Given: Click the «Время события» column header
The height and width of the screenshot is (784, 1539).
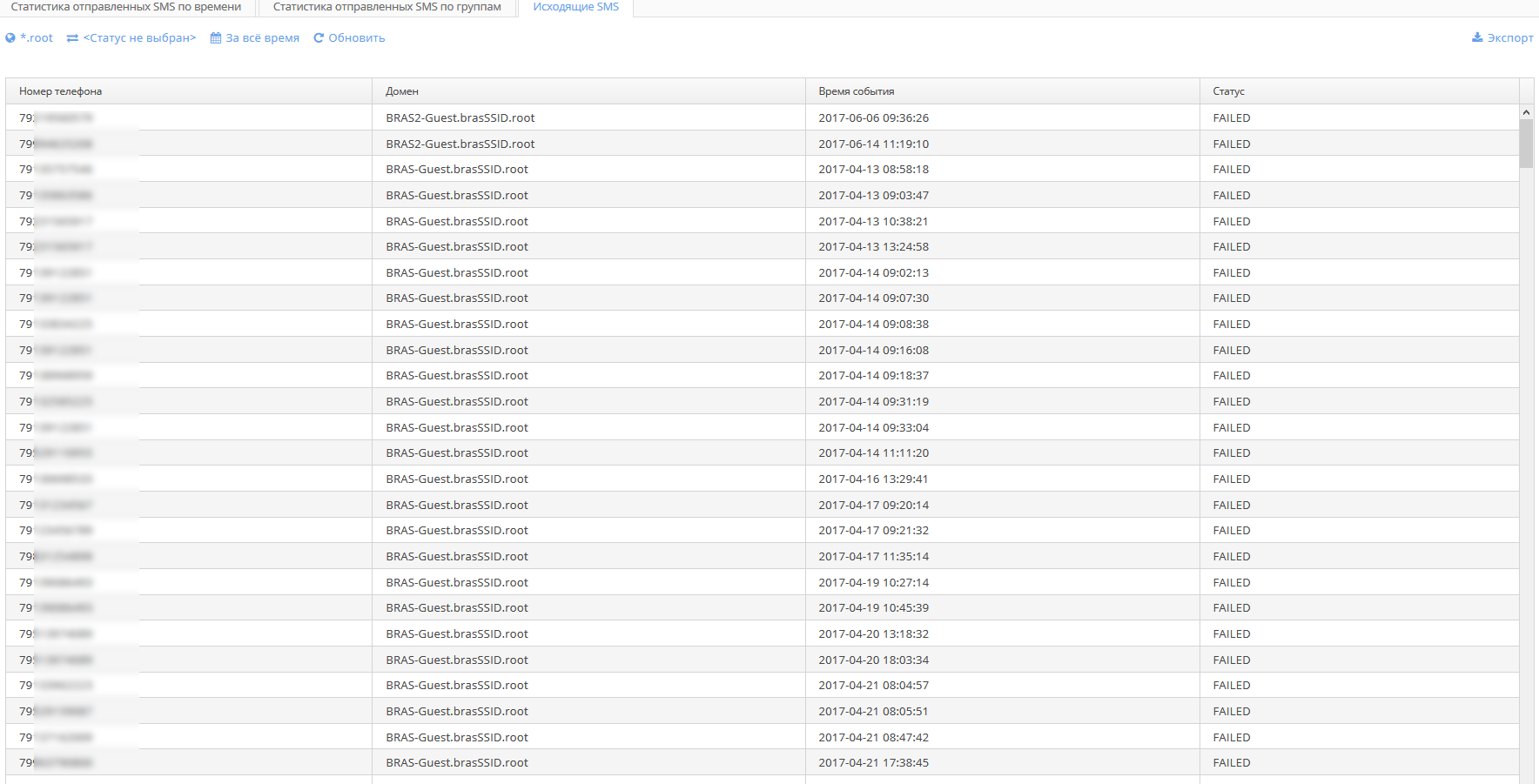Looking at the screenshot, I should tap(857, 91).
